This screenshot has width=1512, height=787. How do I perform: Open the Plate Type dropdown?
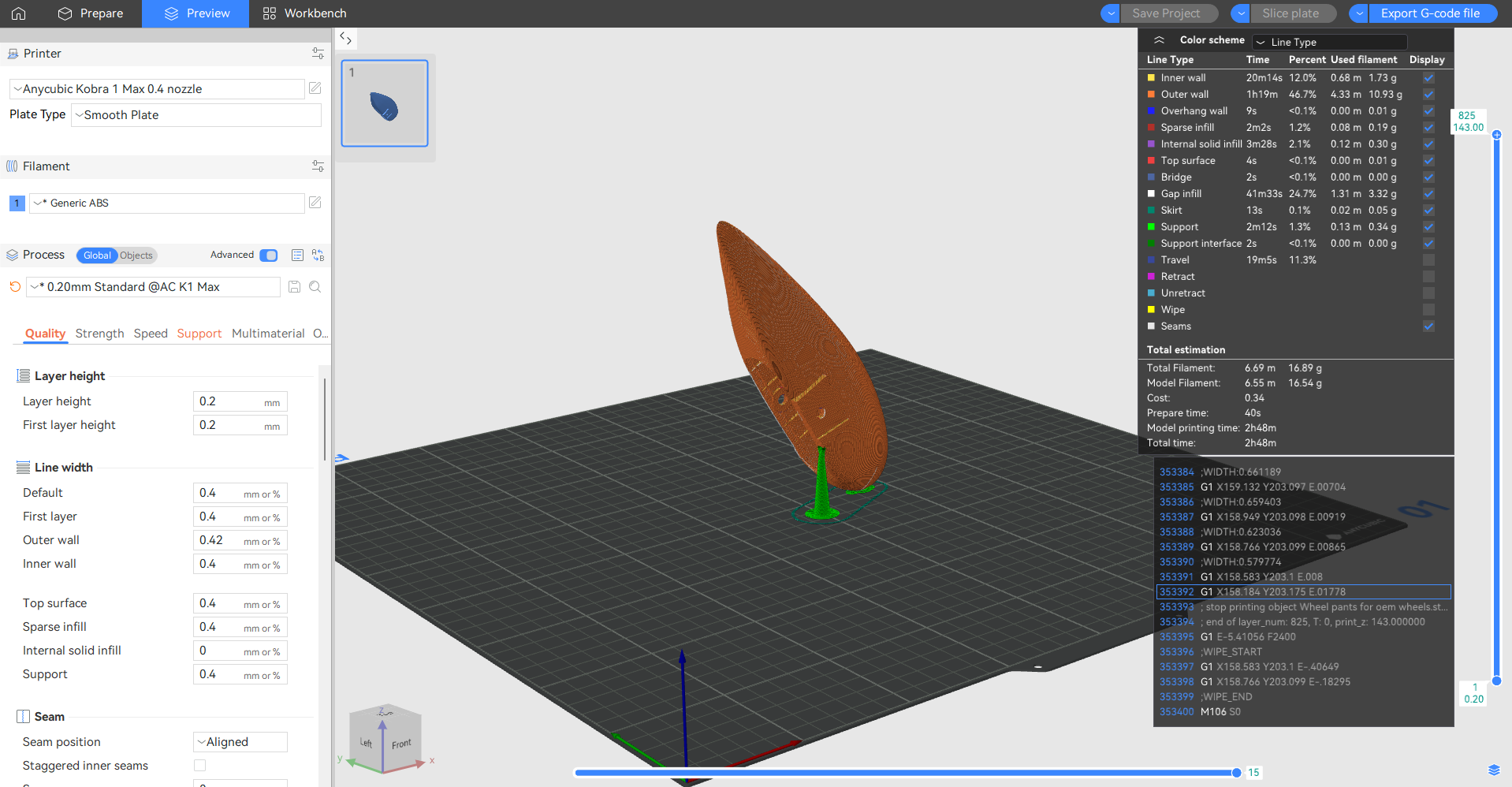tap(196, 115)
